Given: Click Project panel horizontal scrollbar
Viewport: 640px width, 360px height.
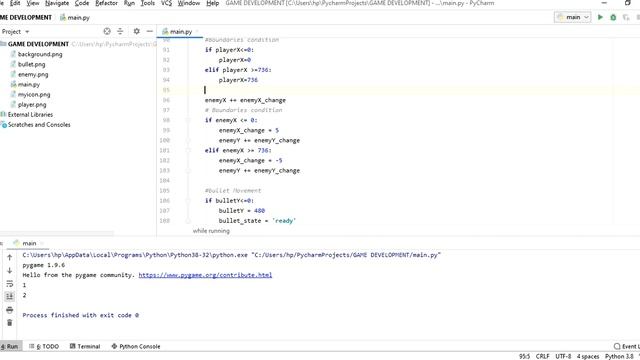Looking at the screenshot, I should [57, 234].
